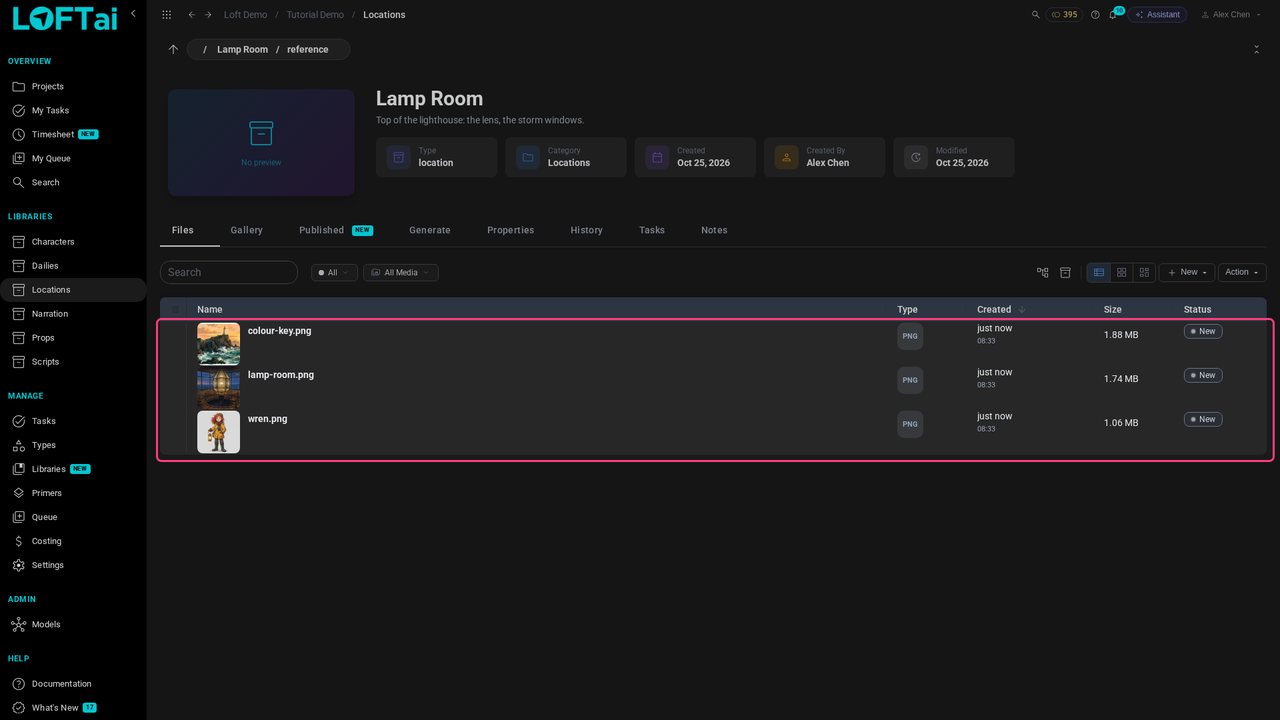
Task: Click the archive box icon in the files toolbar
Action: 1065,272
